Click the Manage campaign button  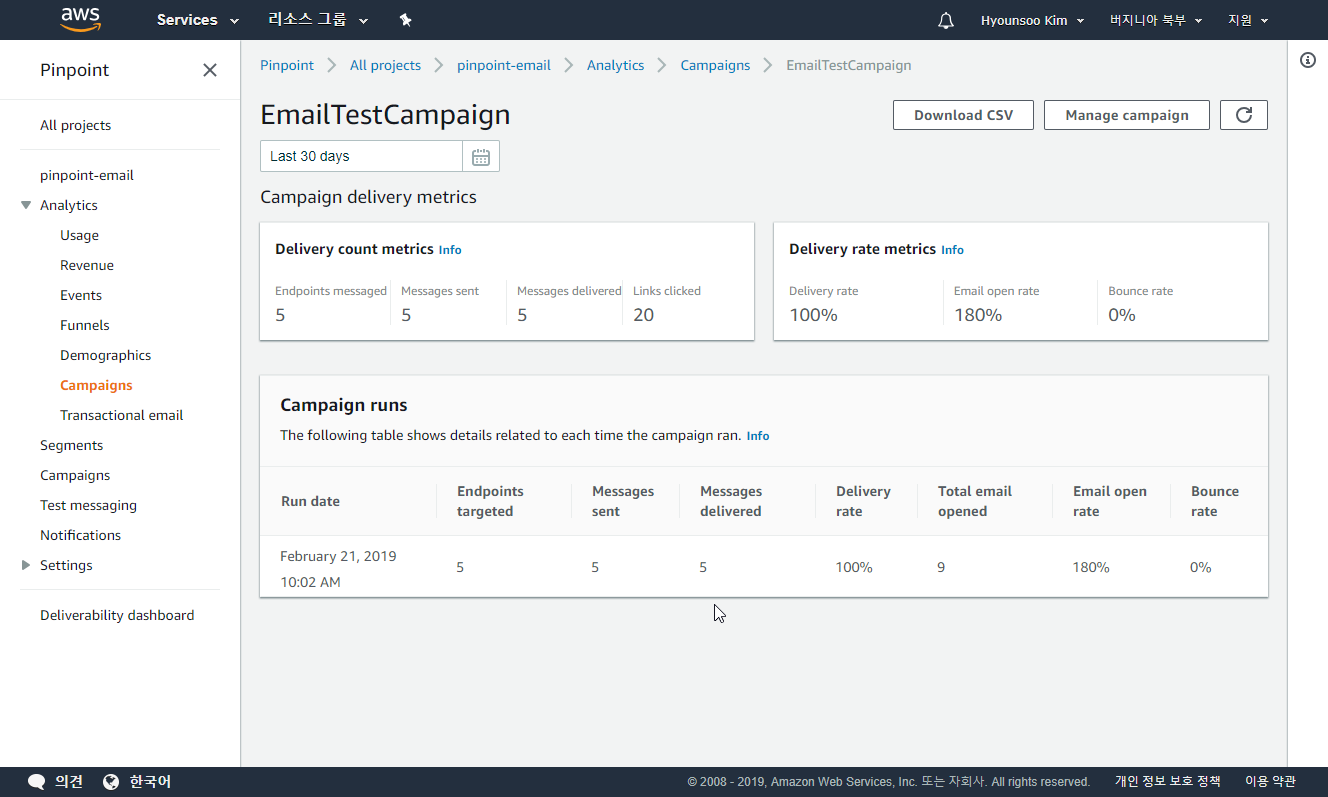(1127, 115)
